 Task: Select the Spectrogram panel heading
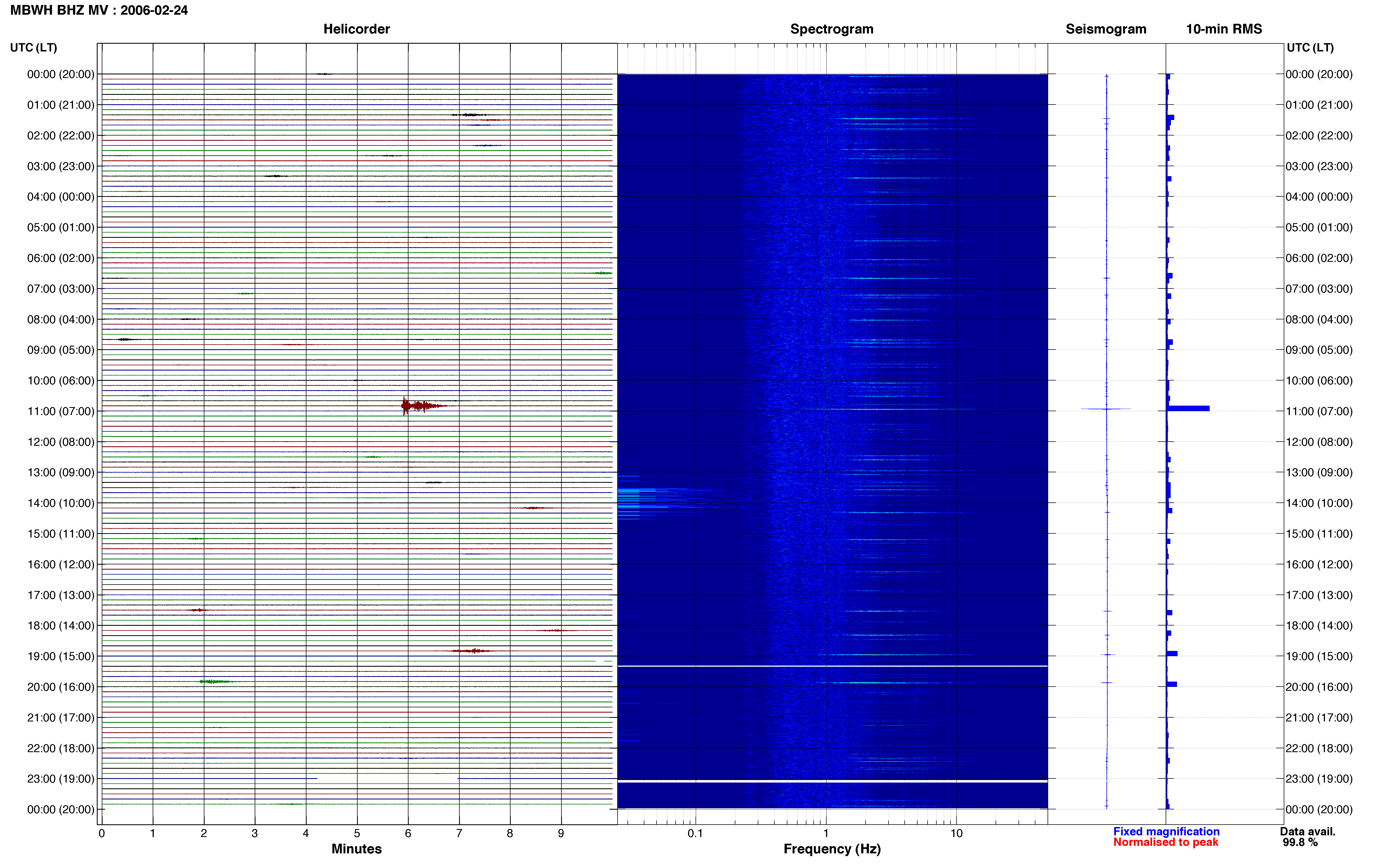point(832,29)
